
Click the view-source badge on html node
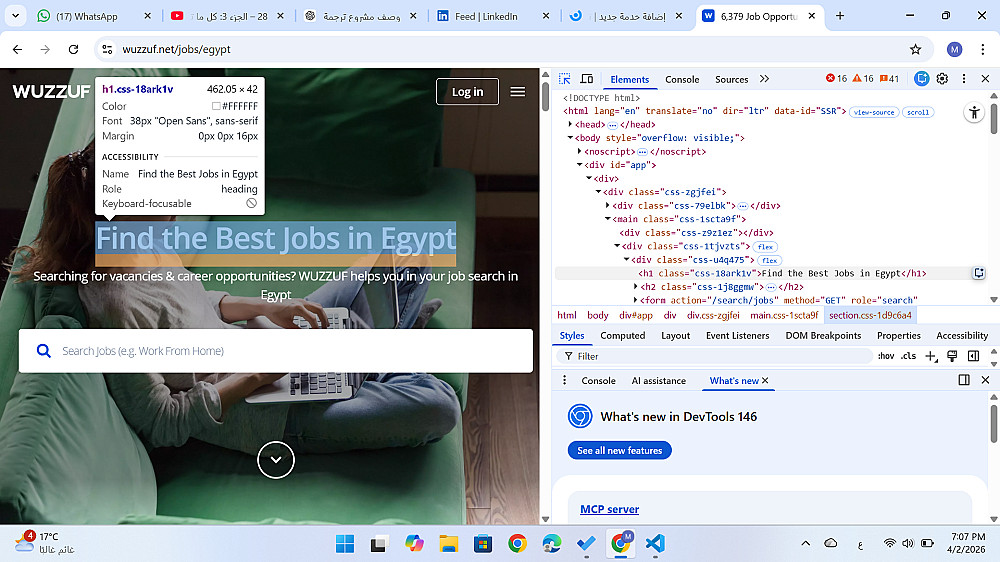(874, 112)
